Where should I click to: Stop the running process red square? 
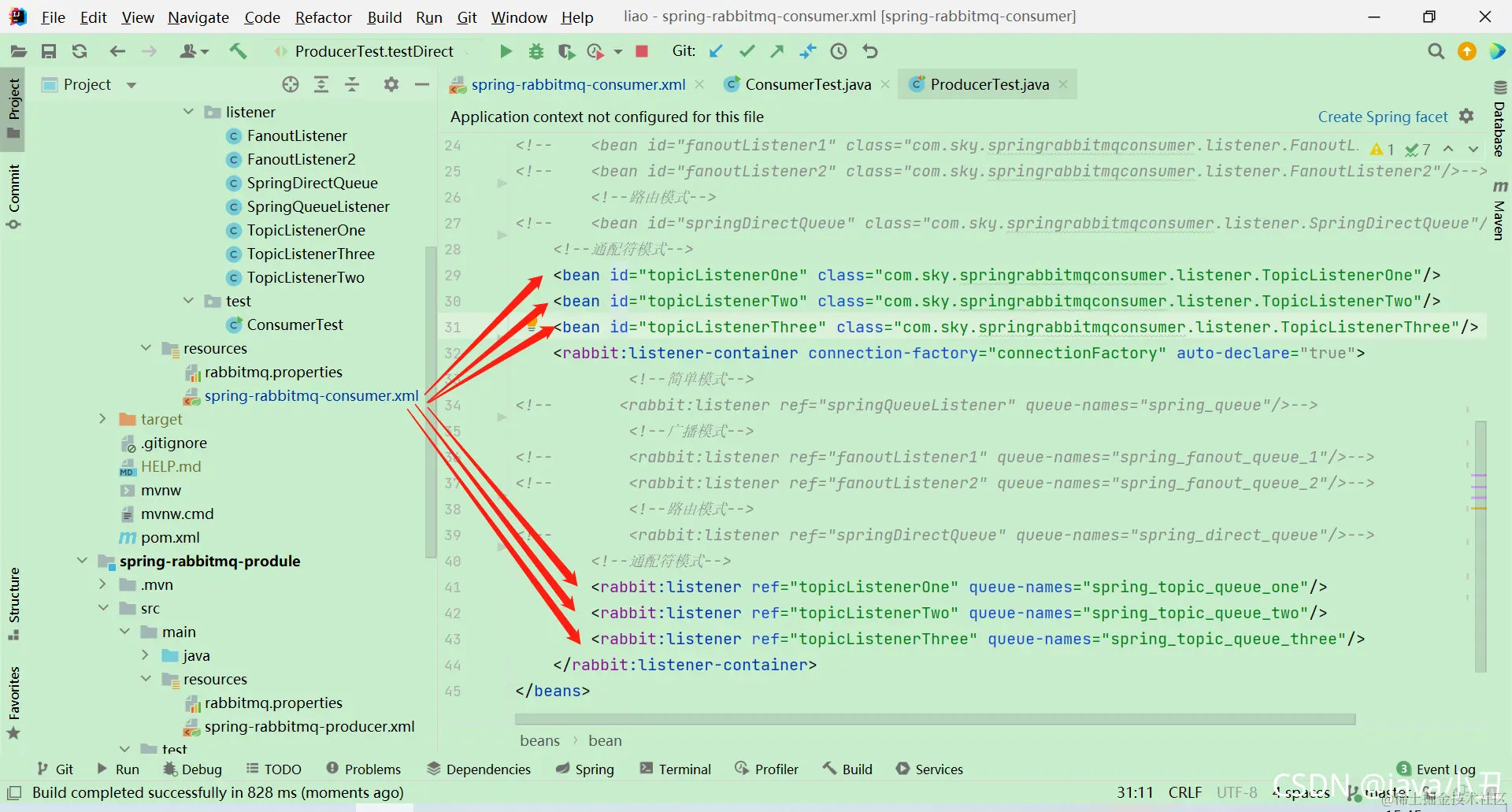642,51
